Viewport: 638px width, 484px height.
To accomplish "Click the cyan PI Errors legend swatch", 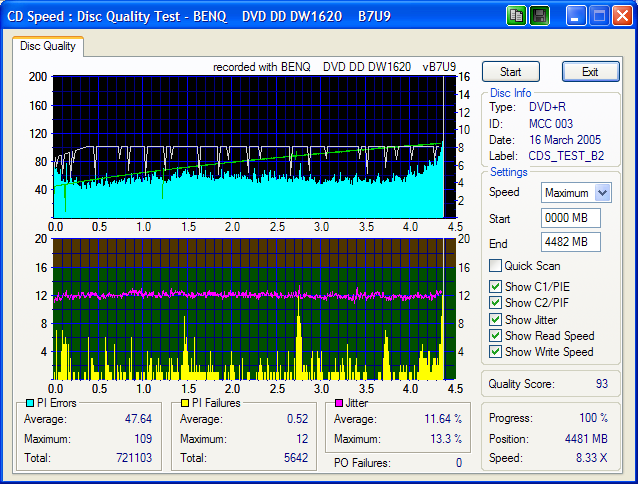I will click(28, 404).
